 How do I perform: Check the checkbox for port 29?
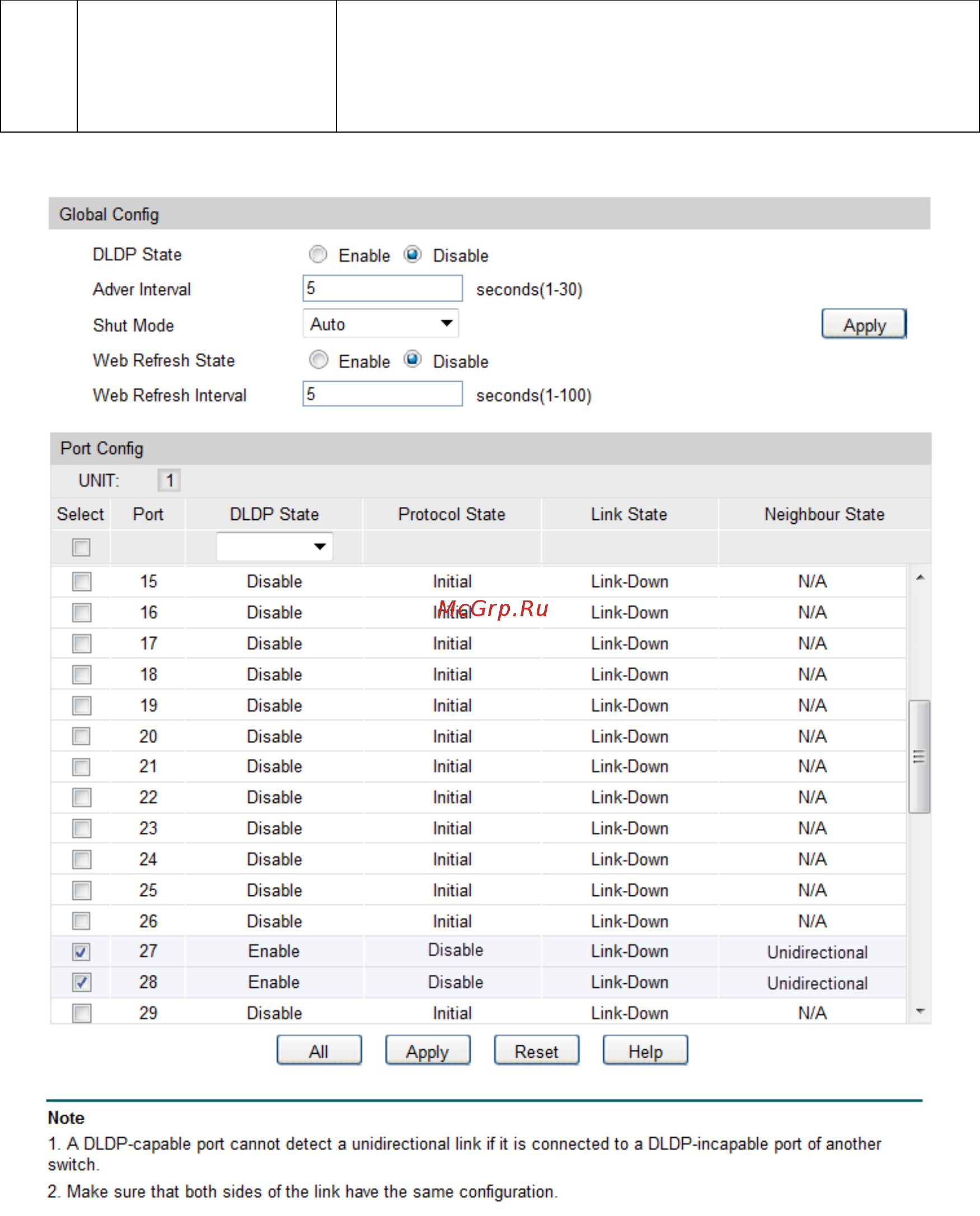click(82, 1013)
